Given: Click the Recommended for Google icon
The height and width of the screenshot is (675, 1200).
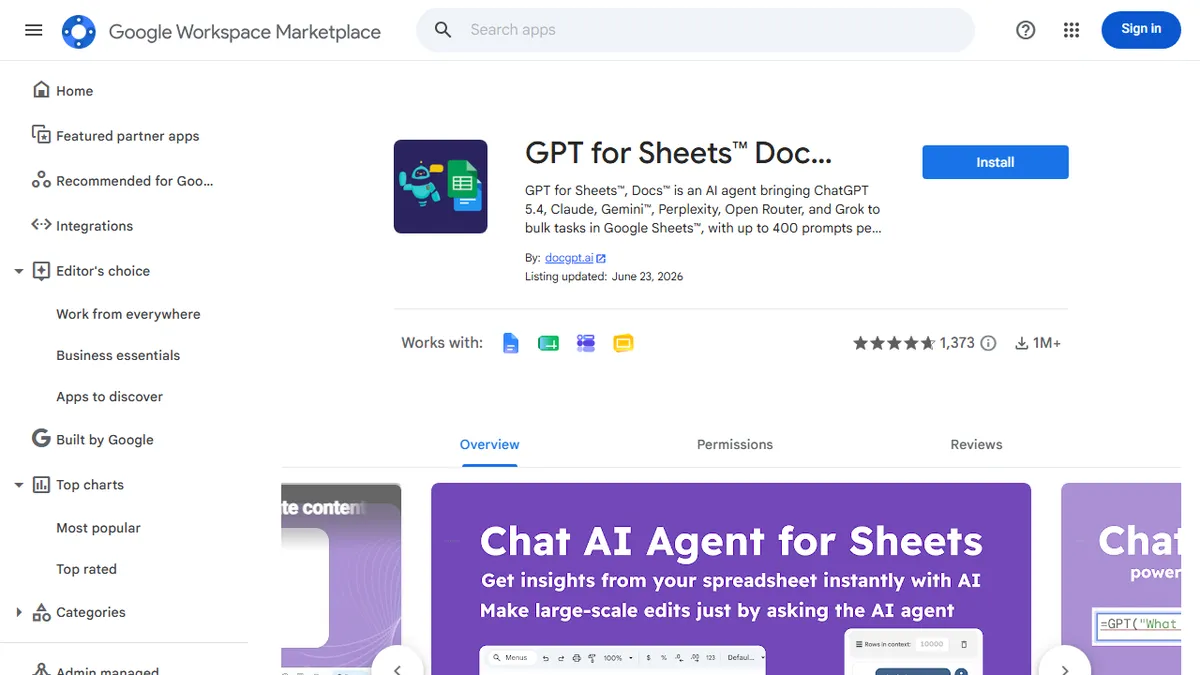Looking at the screenshot, I should [x=41, y=180].
